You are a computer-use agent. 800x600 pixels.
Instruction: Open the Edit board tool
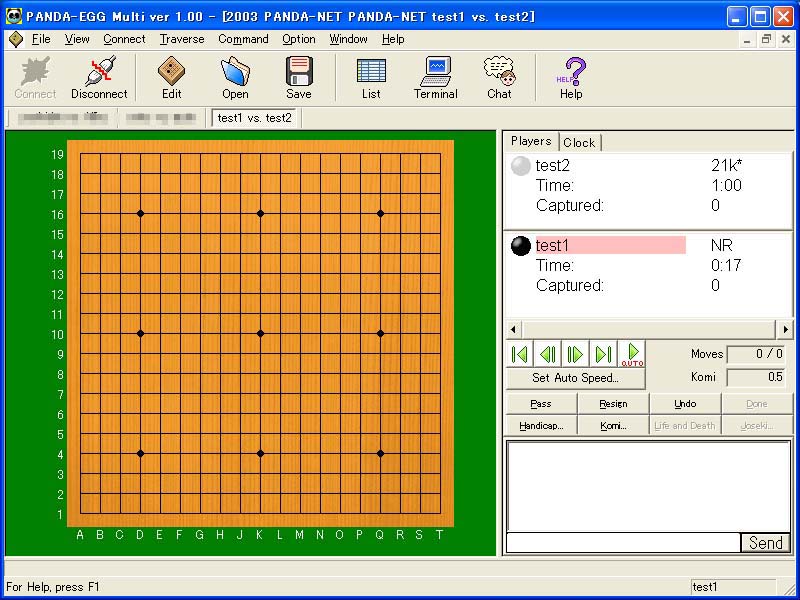(x=171, y=77)
